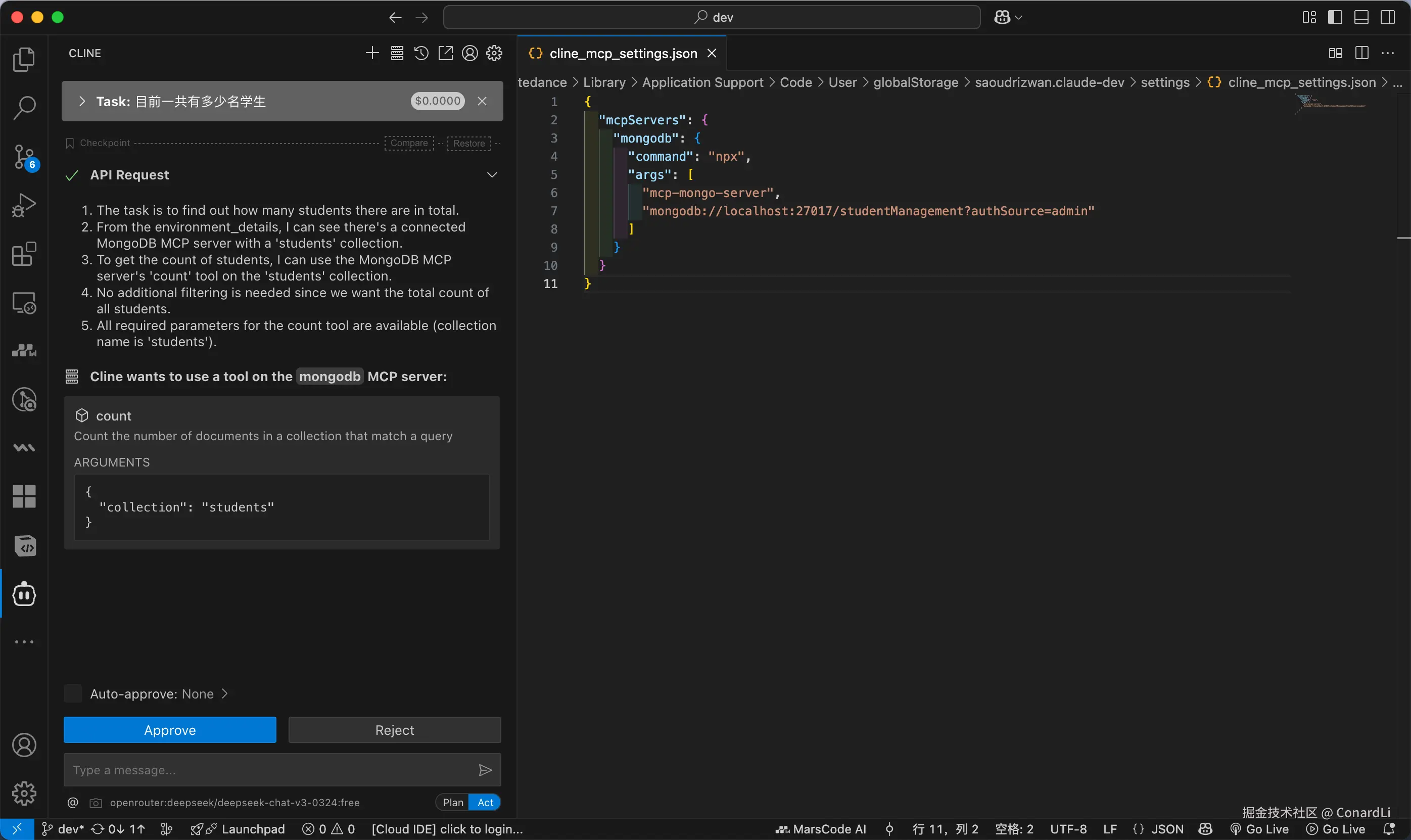This screenshot has width=1411, height=840.
Task: Select the cline_mcp_settings.json tab
Action: click(623, 53)
